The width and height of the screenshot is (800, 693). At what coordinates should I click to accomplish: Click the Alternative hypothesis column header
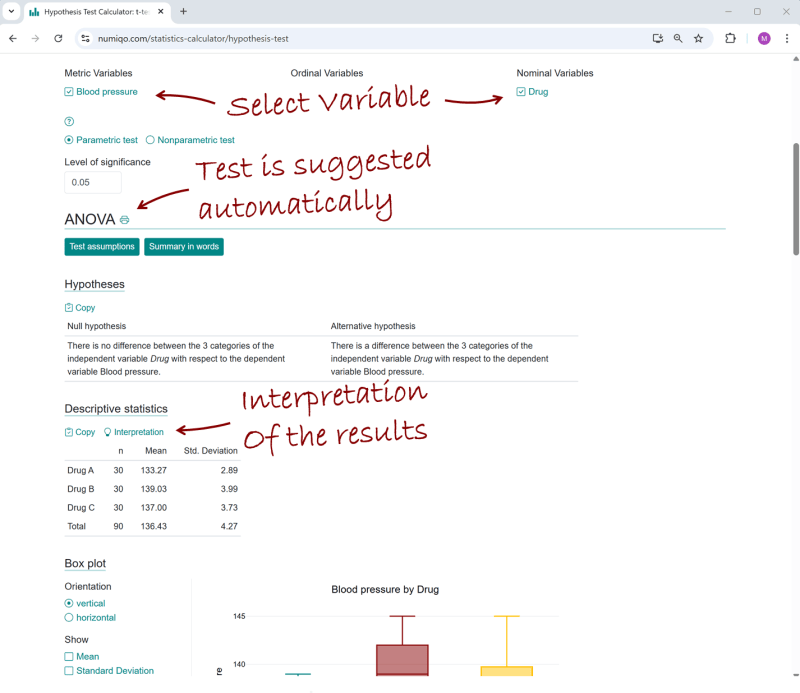coord(373,326)
